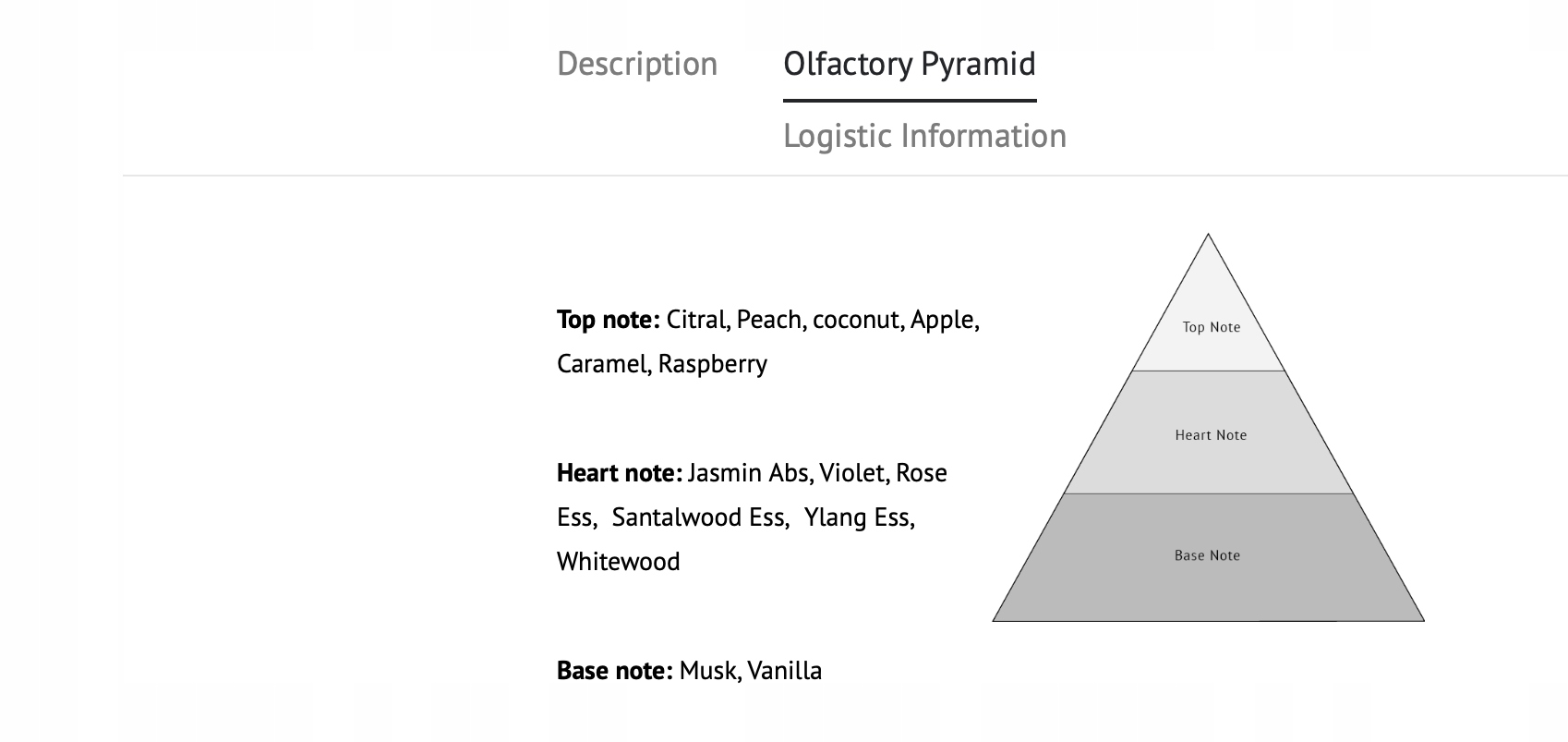The width and height of the screenshot is (1568, 742).
Task: Click the word 'Vanilla'
Action: pos(784,671)
